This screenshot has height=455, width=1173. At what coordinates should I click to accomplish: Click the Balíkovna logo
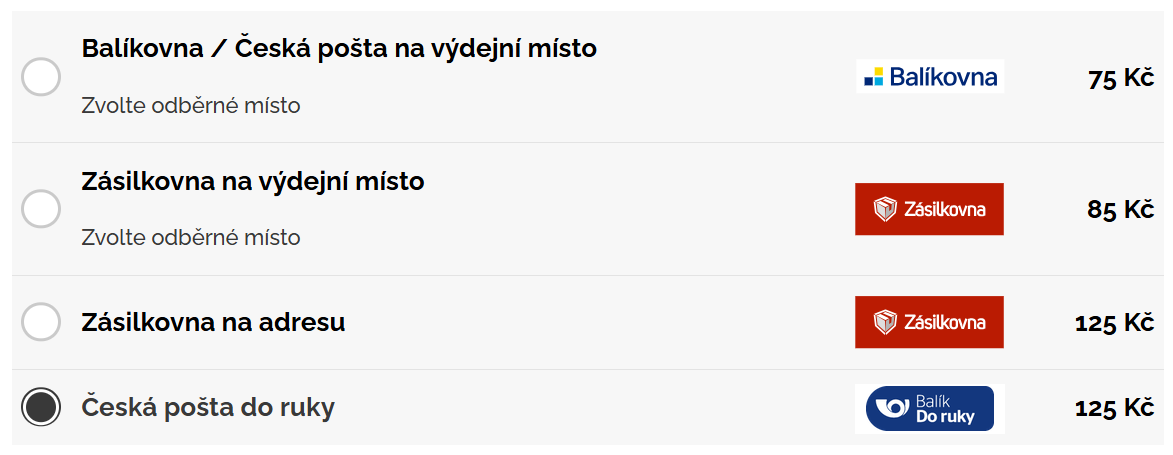tap(930, 76)
